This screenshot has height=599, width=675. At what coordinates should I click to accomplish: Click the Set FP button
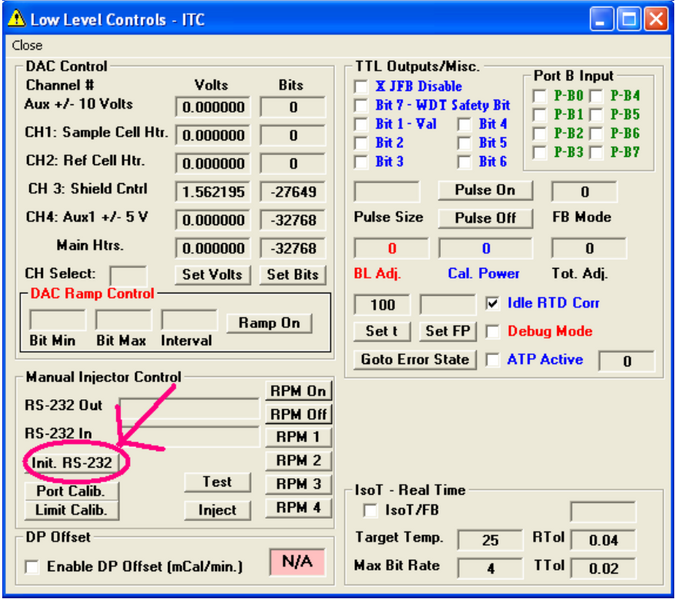(x=448, y=331)
